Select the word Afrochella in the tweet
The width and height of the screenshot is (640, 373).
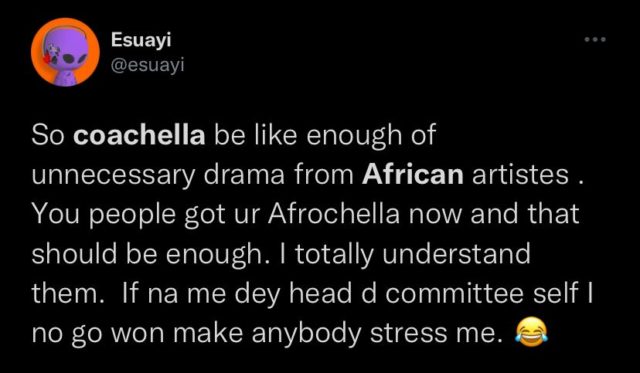coord(334,214)
